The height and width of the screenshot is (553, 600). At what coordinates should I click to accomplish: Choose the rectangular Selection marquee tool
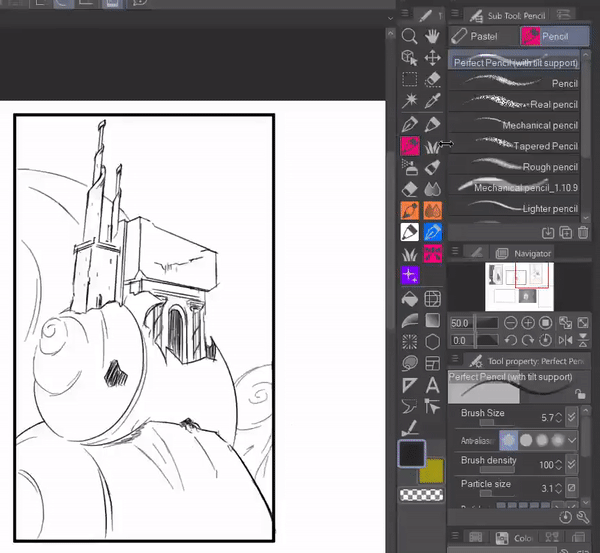pos(409,80)
